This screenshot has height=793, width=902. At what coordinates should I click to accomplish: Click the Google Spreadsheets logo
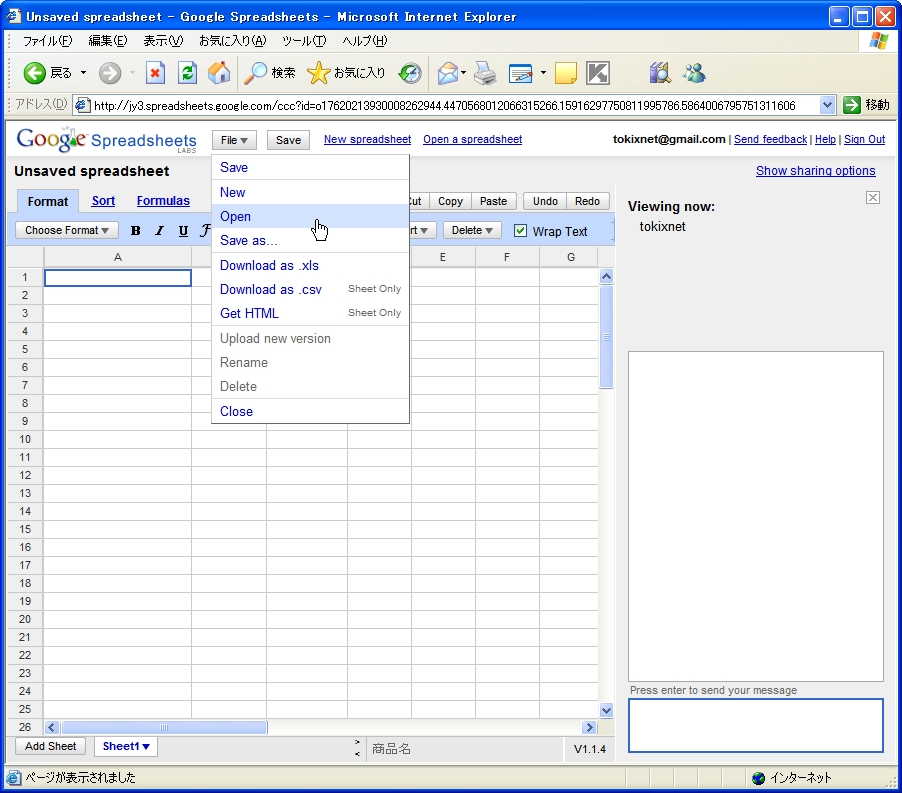point(106,140)
